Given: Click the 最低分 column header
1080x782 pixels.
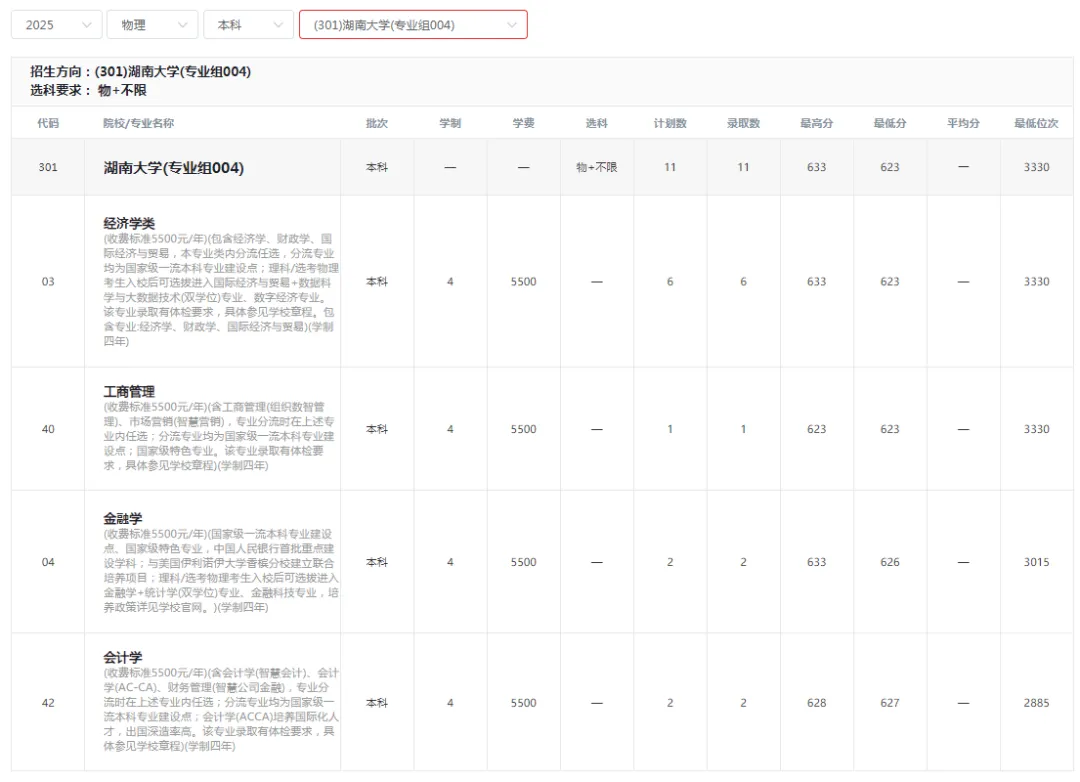Looking at the screenshot, I should pos(890,123).
